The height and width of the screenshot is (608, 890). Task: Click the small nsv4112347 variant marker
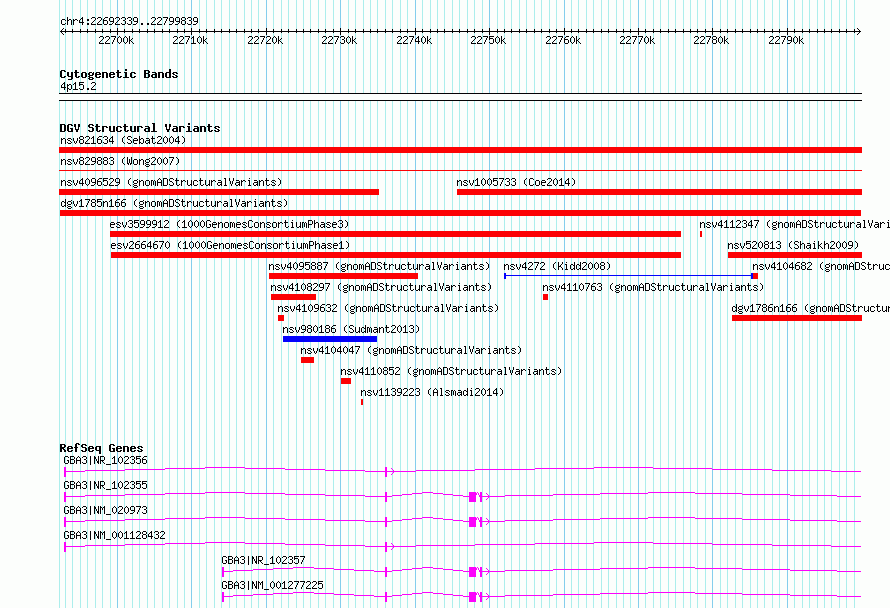[701, 234]
